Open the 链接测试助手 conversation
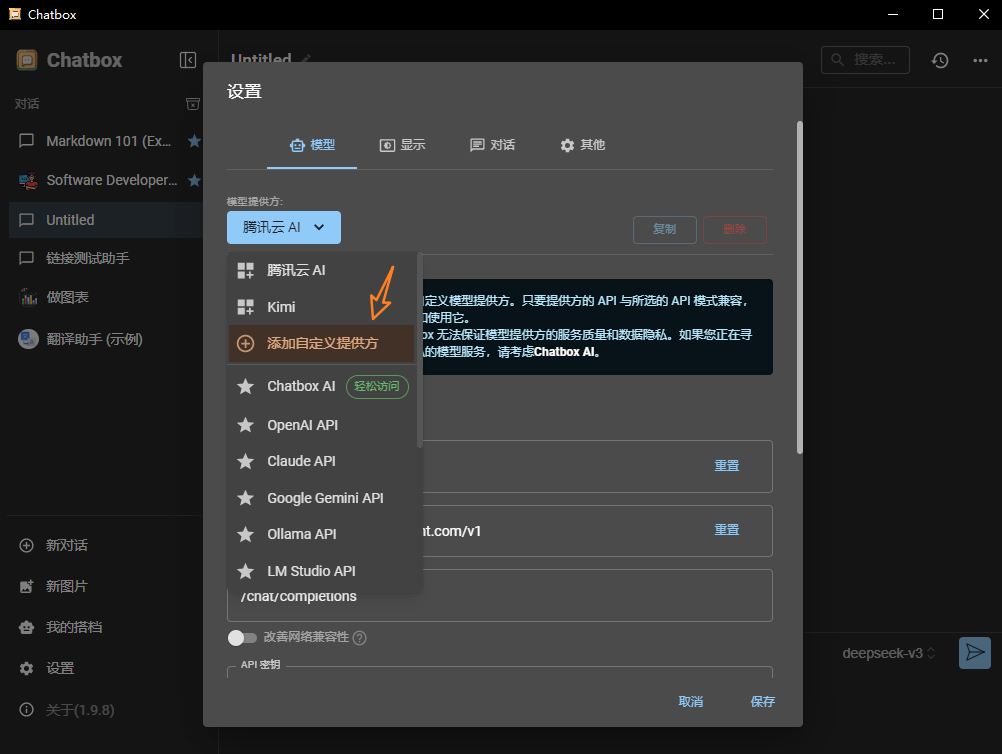Screen dimensions: 1002x754 click(106, 258)
